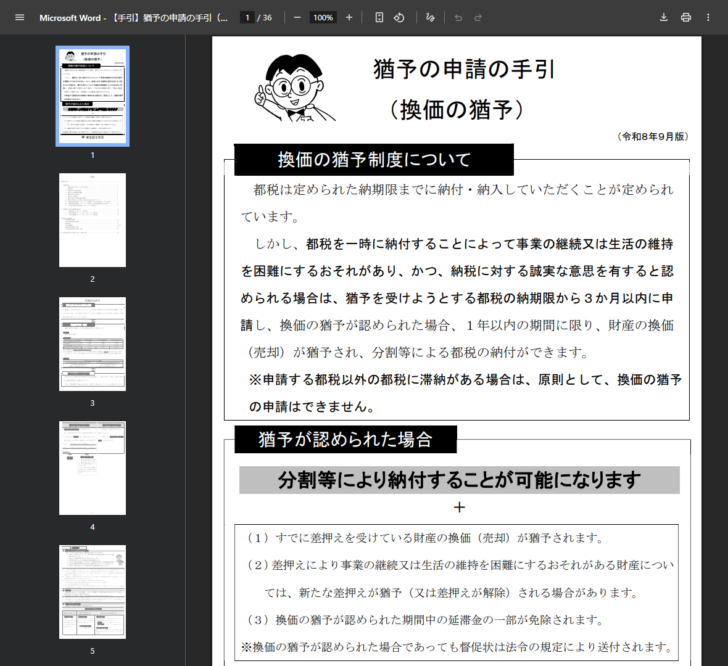Click the heading 猶予の申請の手引
The height and width of the screenshot is (666, 728).
coord(464,69)
